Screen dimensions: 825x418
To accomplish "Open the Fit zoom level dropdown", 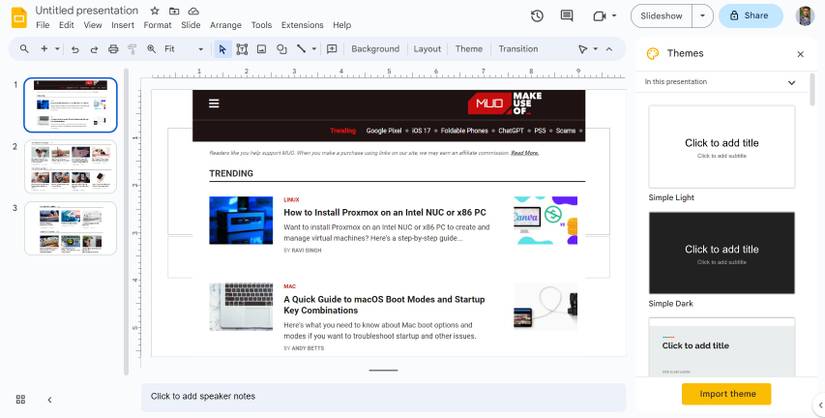I will coord(184,49).
